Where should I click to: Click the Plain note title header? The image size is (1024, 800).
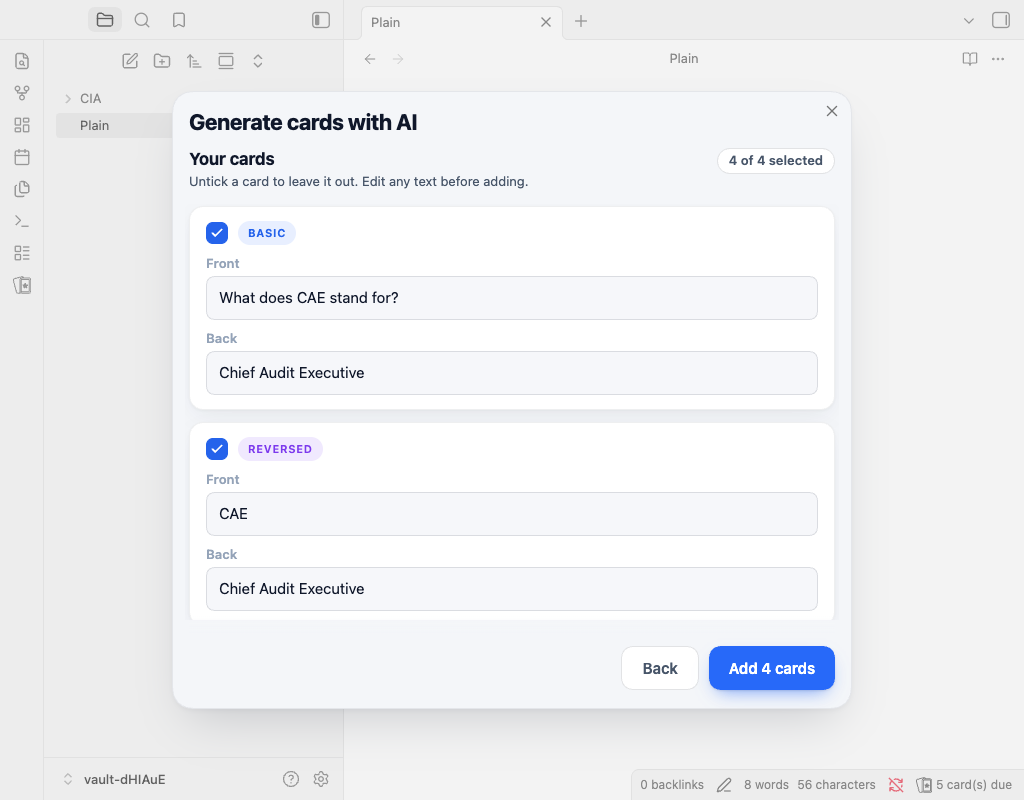click(x=684, y=59)
